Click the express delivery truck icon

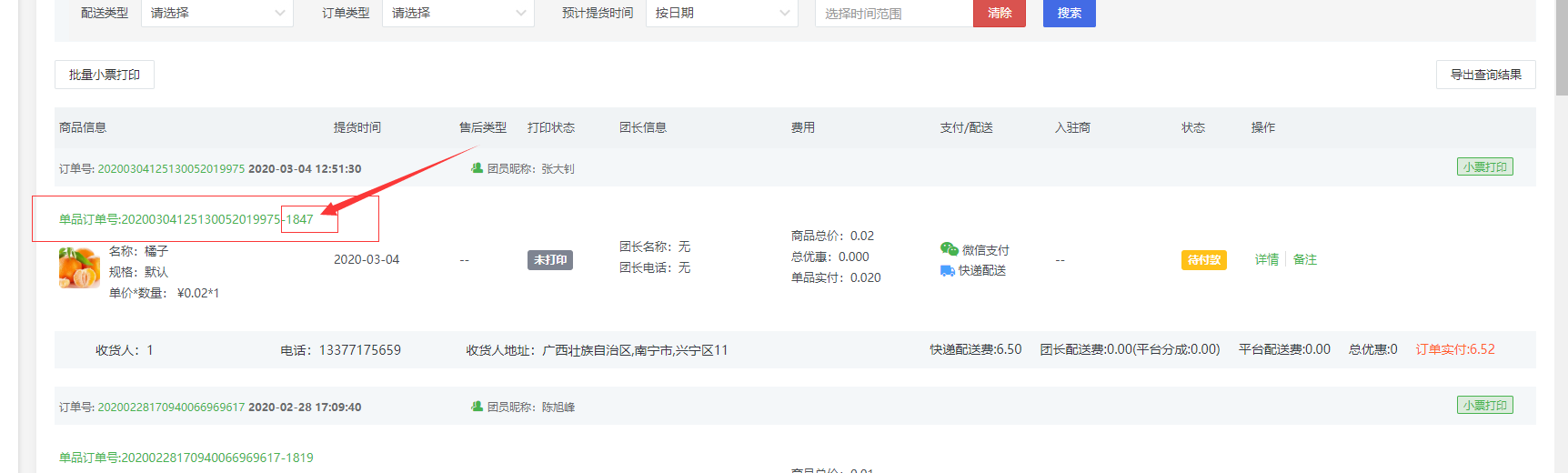948,270
